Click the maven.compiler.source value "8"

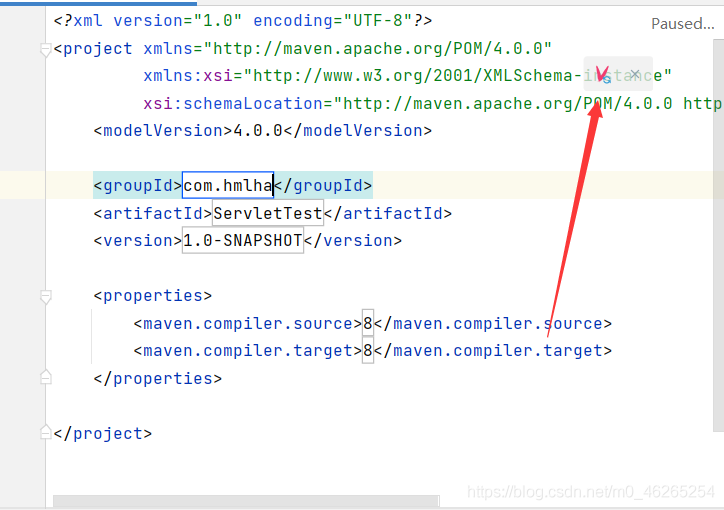point(368,324)
